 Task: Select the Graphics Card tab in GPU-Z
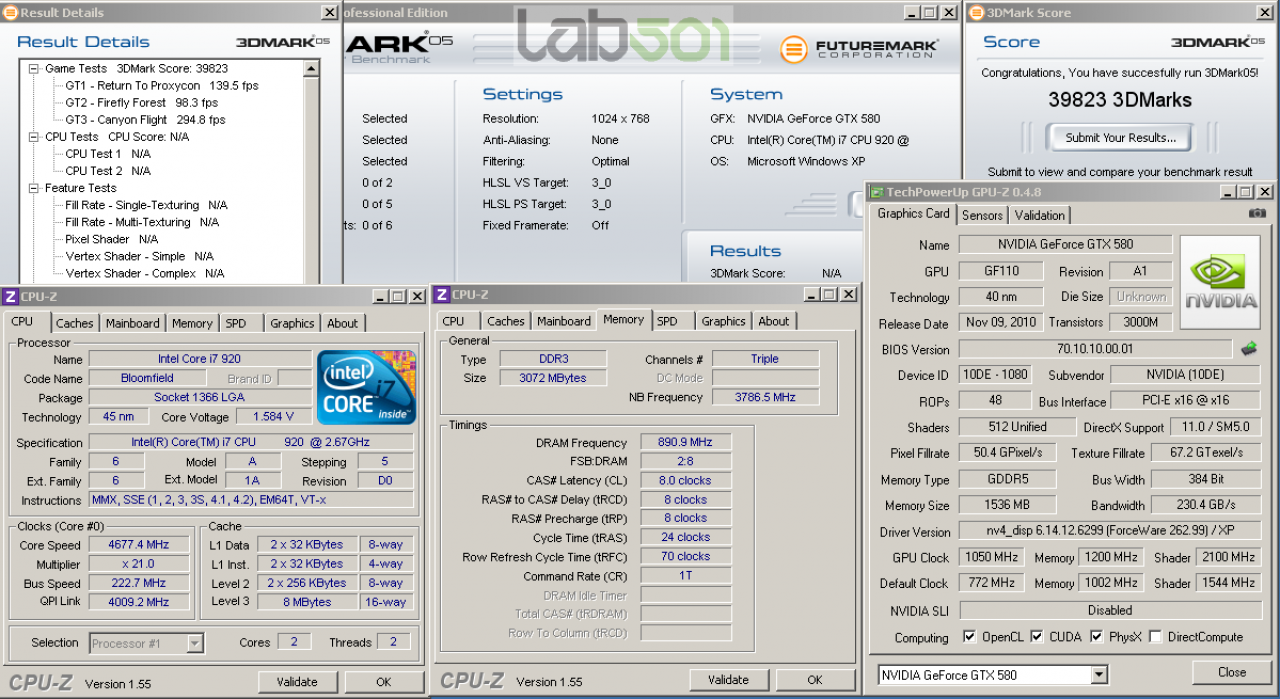(913, 213)
